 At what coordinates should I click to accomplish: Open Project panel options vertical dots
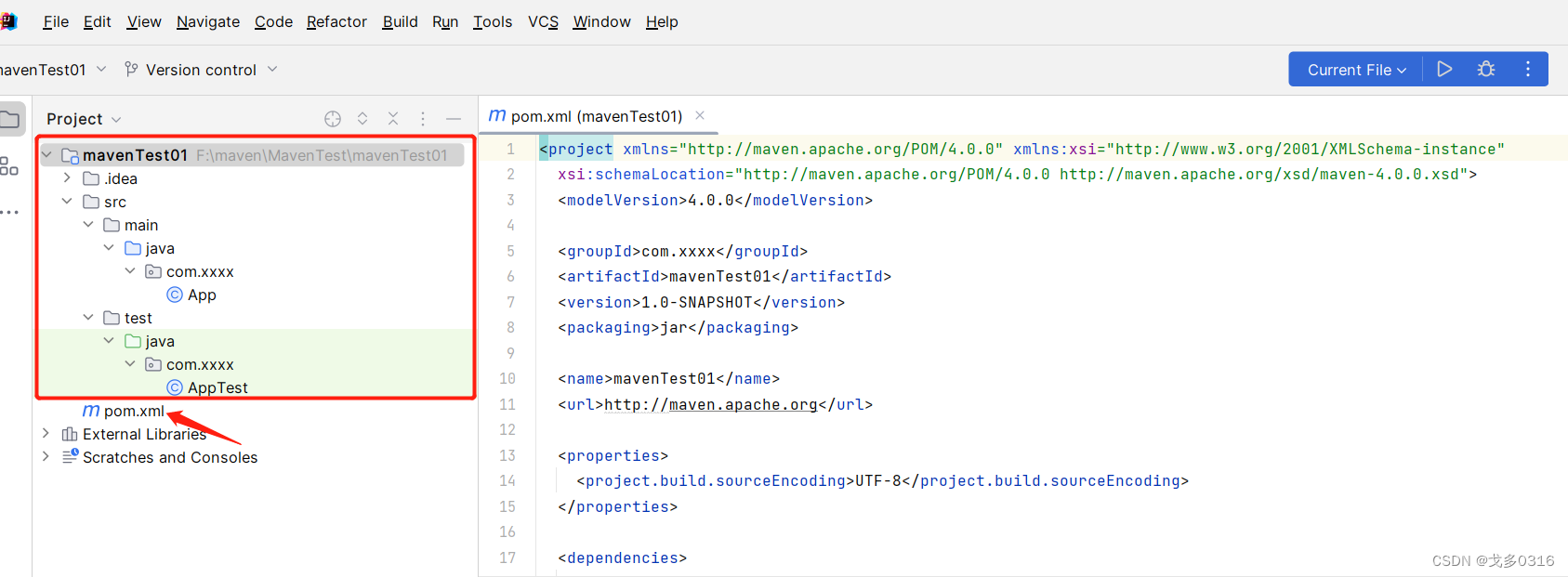(423, 119)
